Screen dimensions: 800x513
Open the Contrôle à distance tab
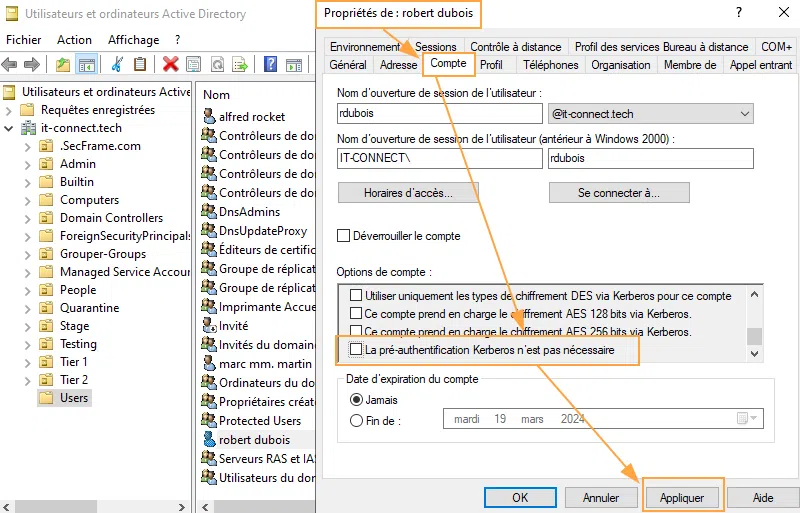(x=515, y=46)
